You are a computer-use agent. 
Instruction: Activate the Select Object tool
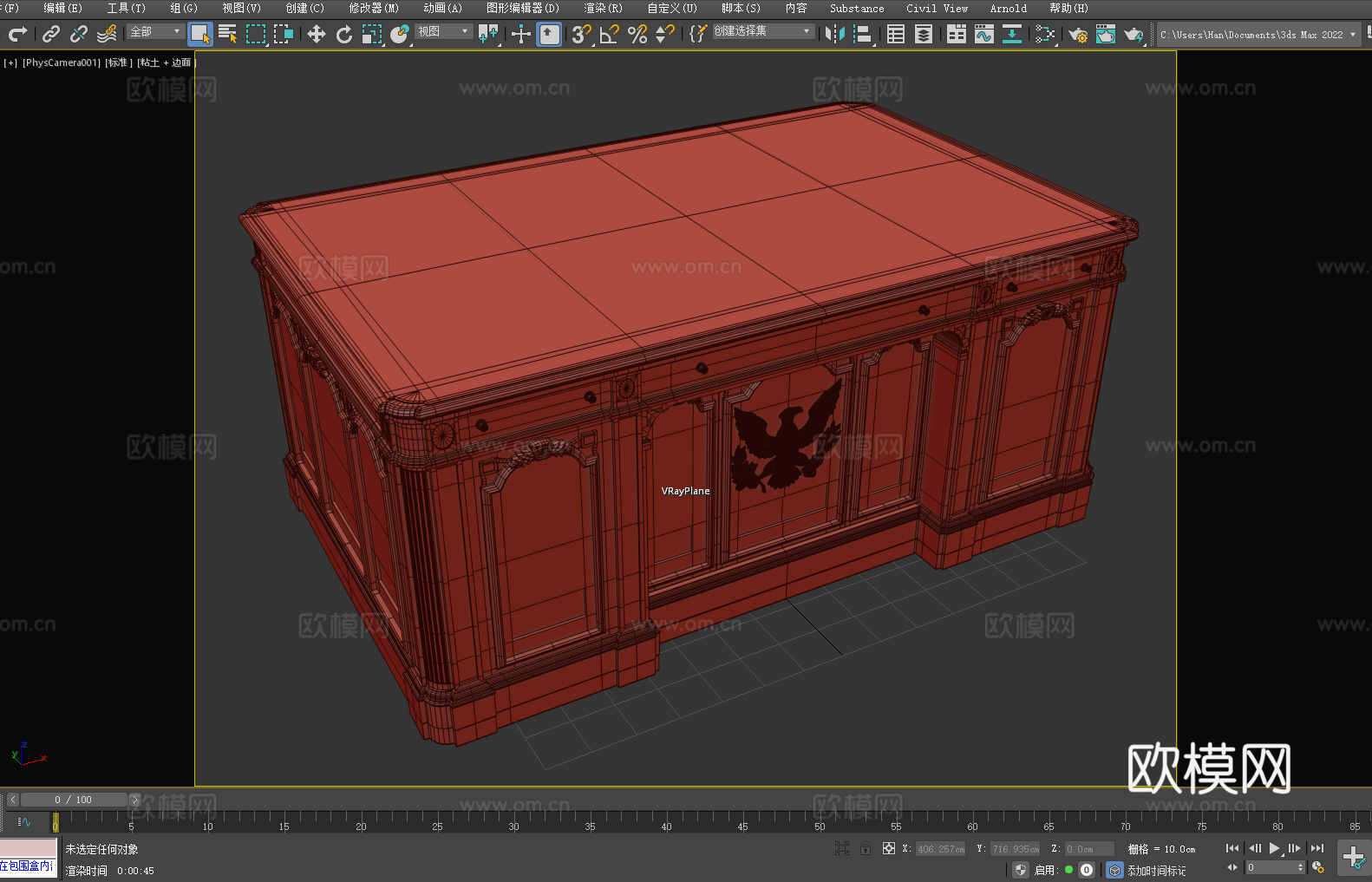200,34
